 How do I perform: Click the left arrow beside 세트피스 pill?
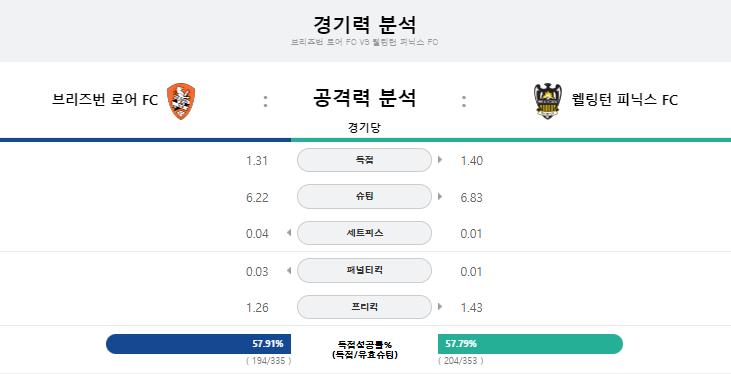(x=289, y=232)
